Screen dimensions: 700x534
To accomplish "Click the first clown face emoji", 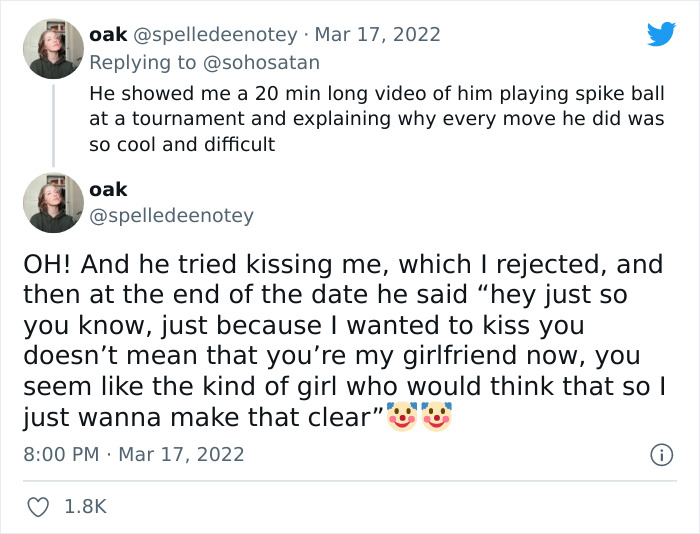I will coord(402,417).
